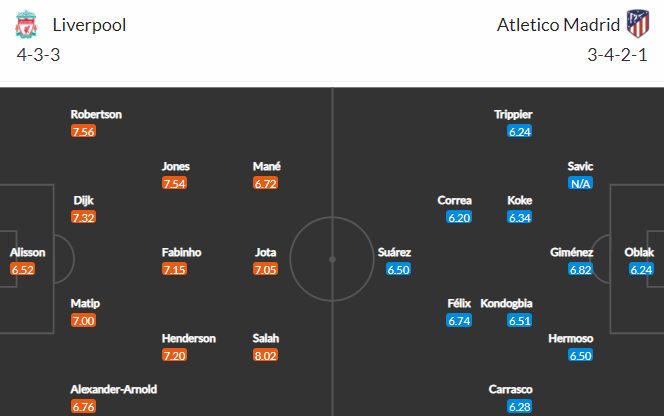Open player Carrasco's name
This screenshot has width=664, height=416.
pos(510,389)
